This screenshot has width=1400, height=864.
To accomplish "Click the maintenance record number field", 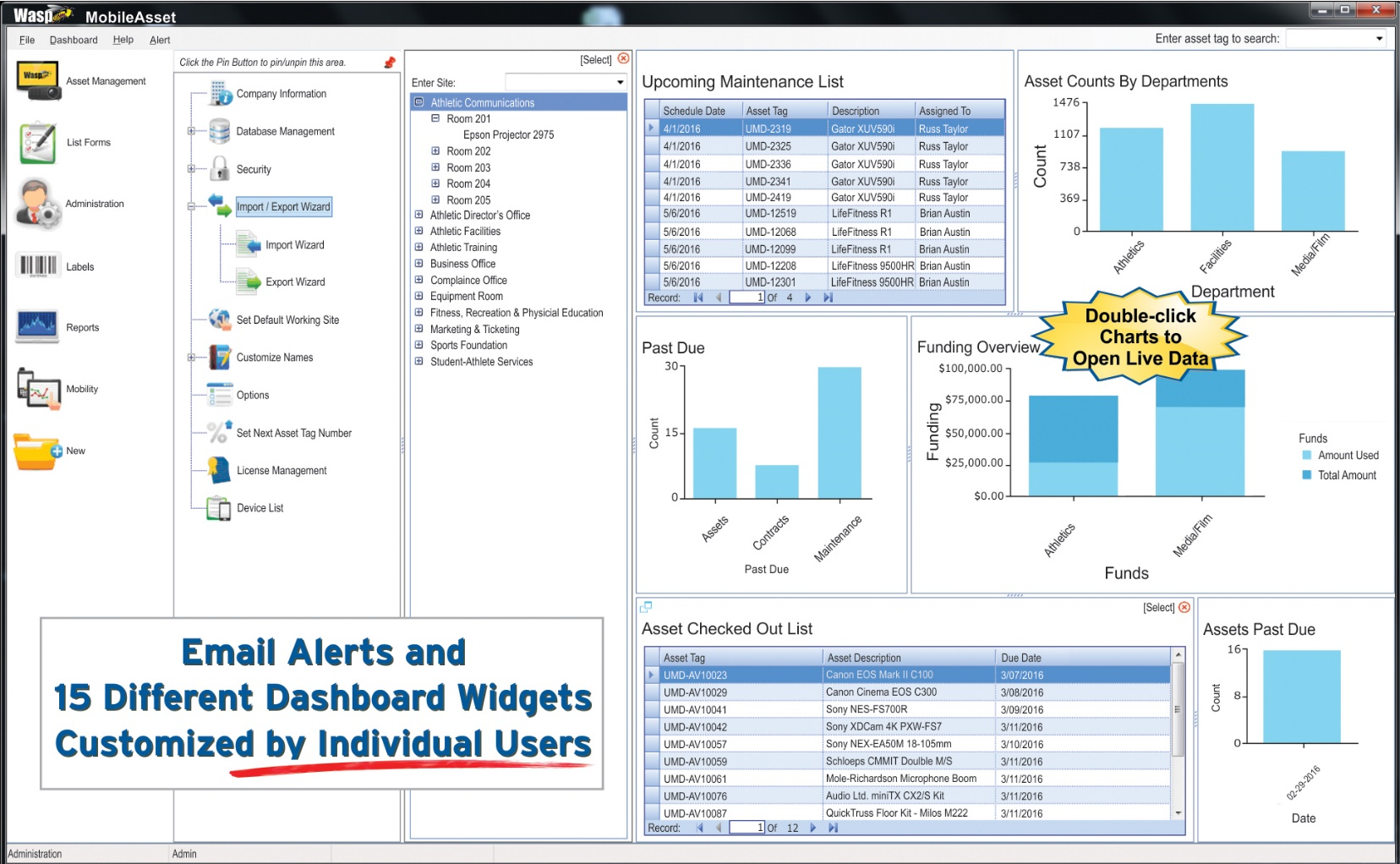I will pos(747,298).
